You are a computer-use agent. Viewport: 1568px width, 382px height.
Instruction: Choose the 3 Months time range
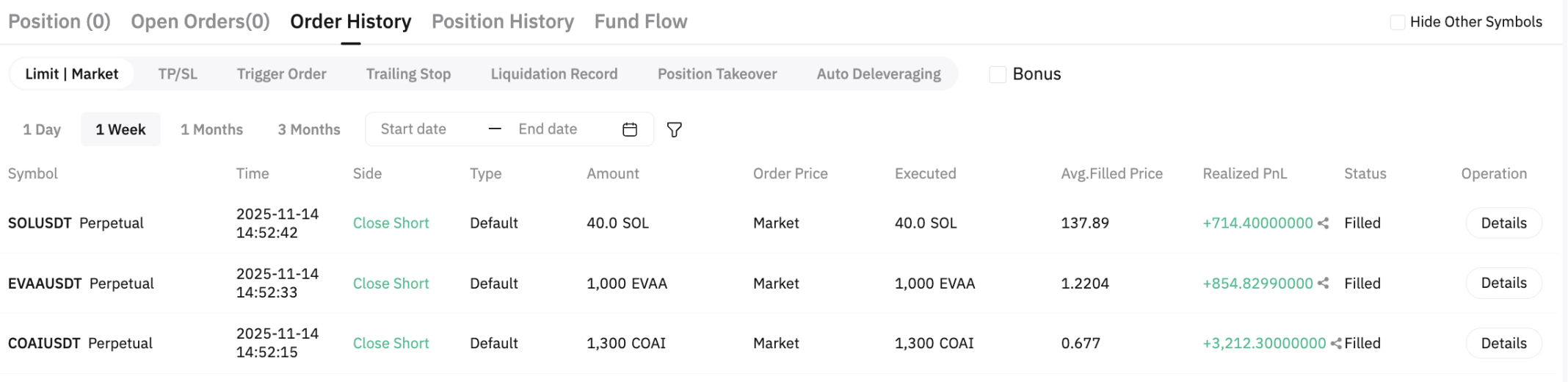(x=309, y=130)
